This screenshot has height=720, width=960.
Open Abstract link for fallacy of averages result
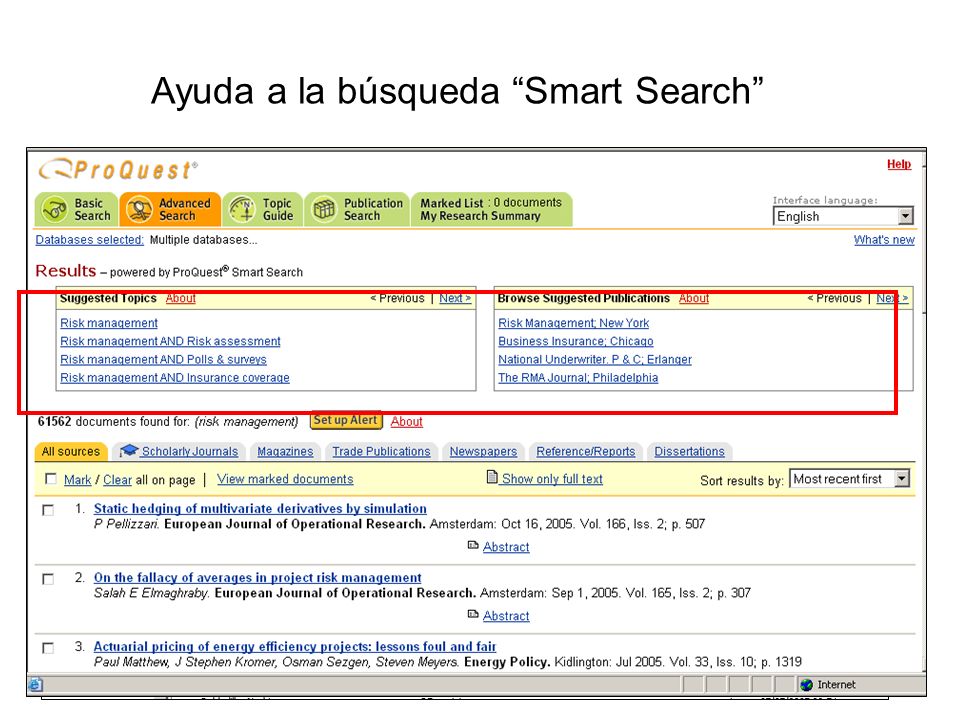[506, 617]
